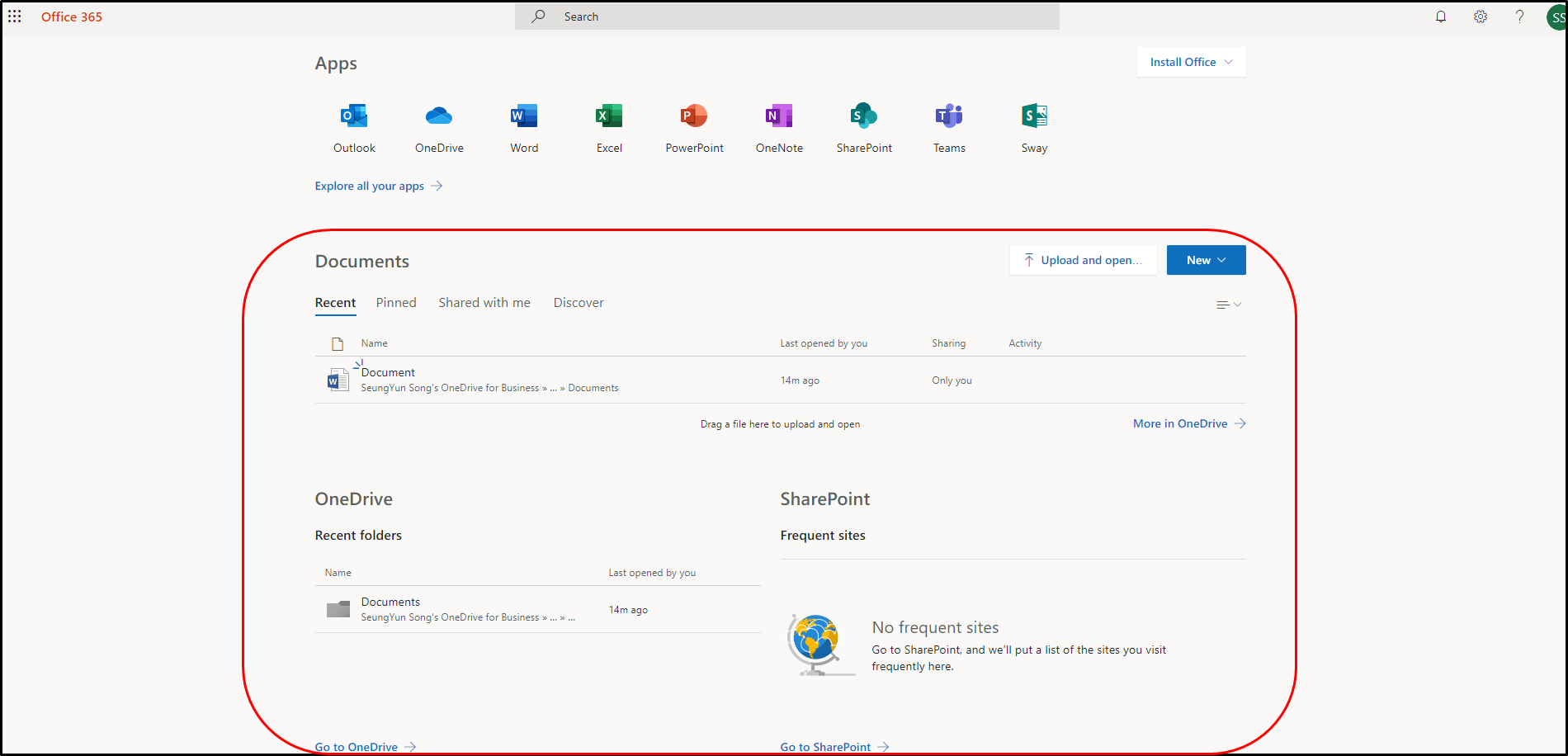Screen dimensions: 1568x756
Task: Open the app launcher waffle icon
Action: 15,17
